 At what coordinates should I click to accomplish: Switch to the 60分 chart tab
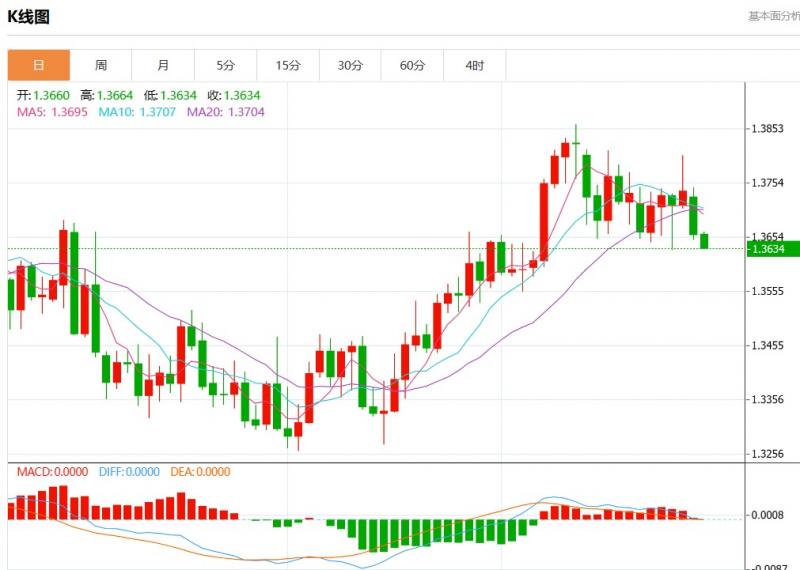(x=412, y=65)
